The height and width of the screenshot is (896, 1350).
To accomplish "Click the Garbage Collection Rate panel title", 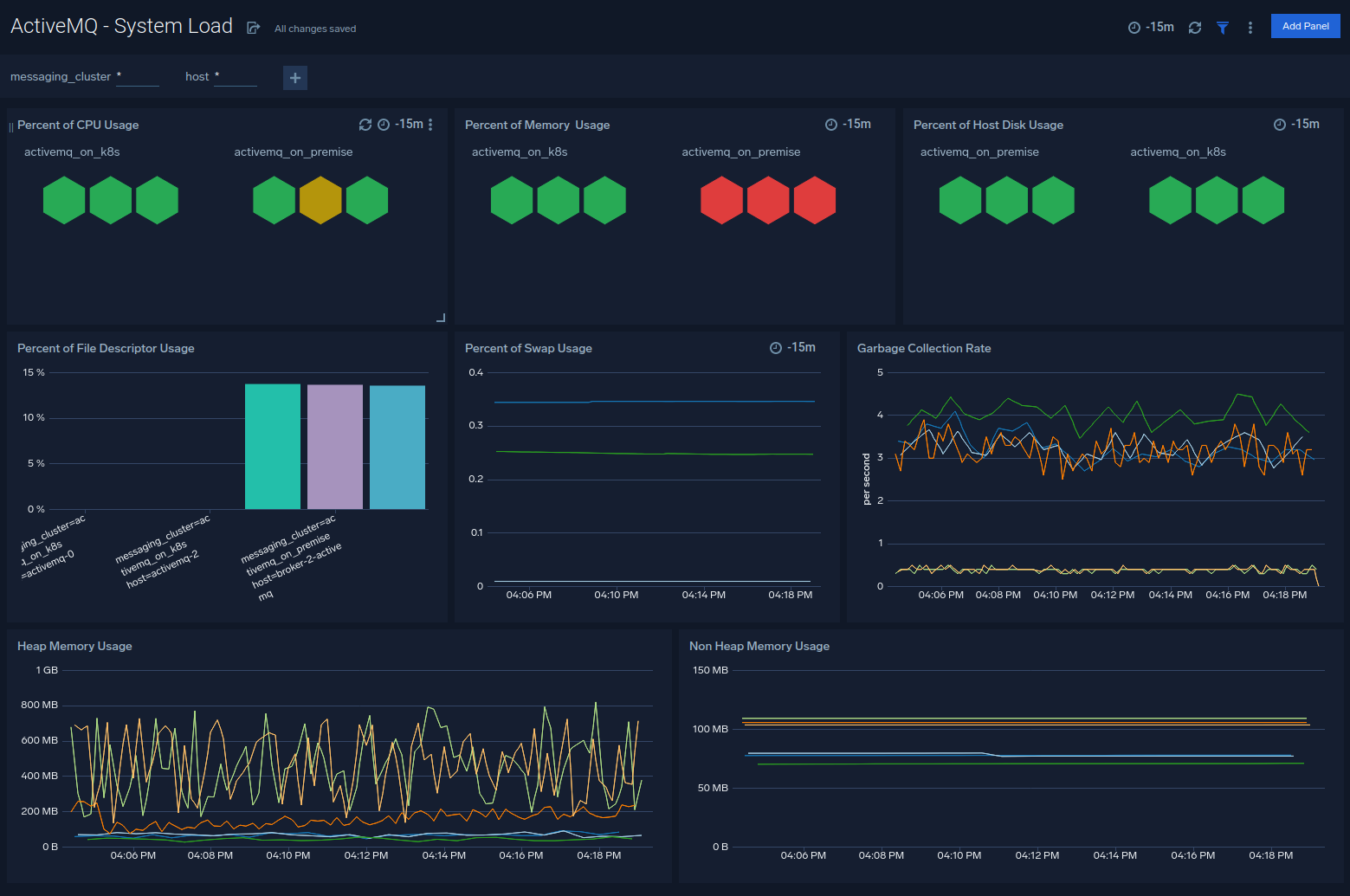I will coord(923,348).
